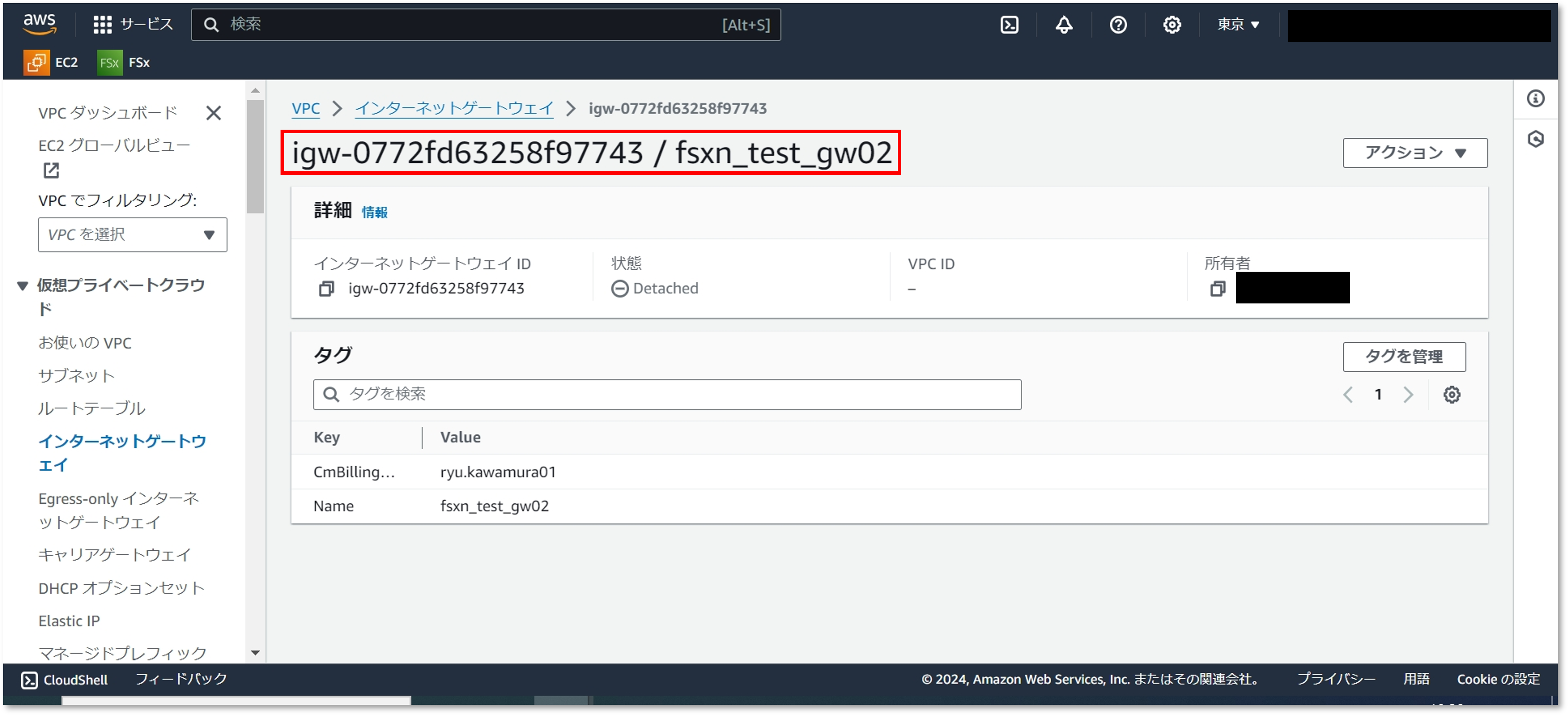Go to previous tags page
1568x715 pixels.
pos(1348,394)
